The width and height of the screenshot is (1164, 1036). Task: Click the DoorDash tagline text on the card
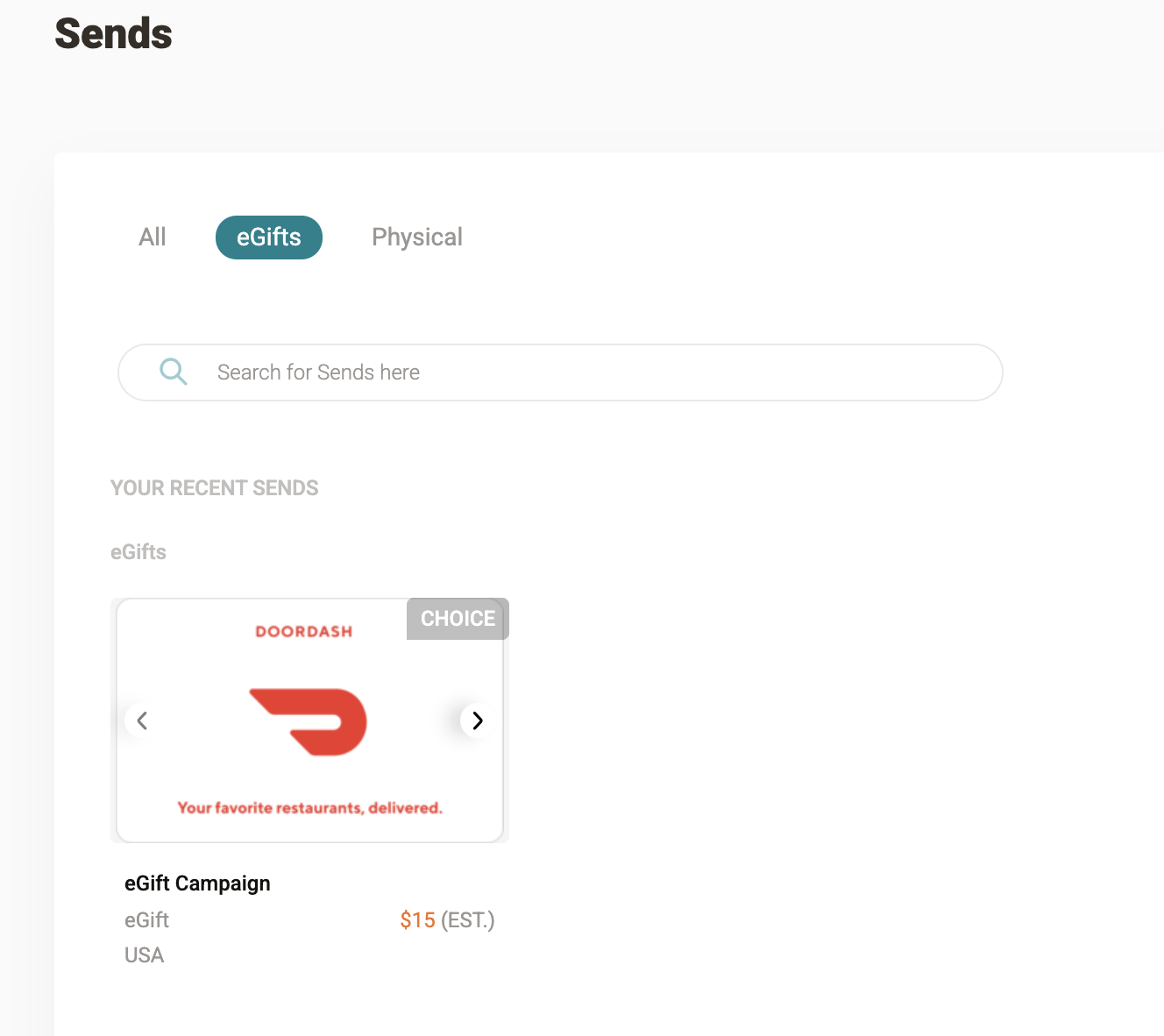309,808
